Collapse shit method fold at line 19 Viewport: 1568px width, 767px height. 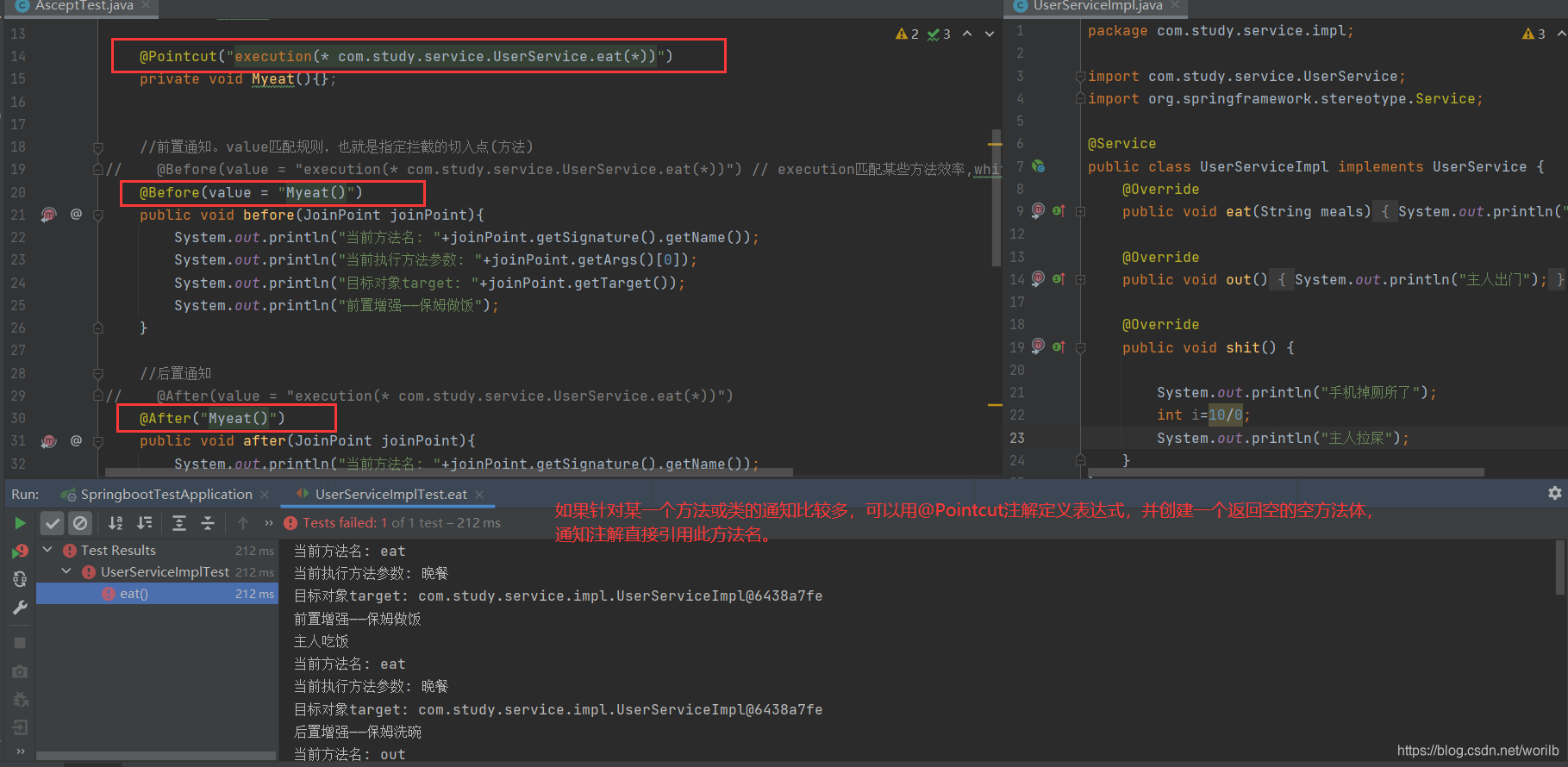tap(1080, 347)
